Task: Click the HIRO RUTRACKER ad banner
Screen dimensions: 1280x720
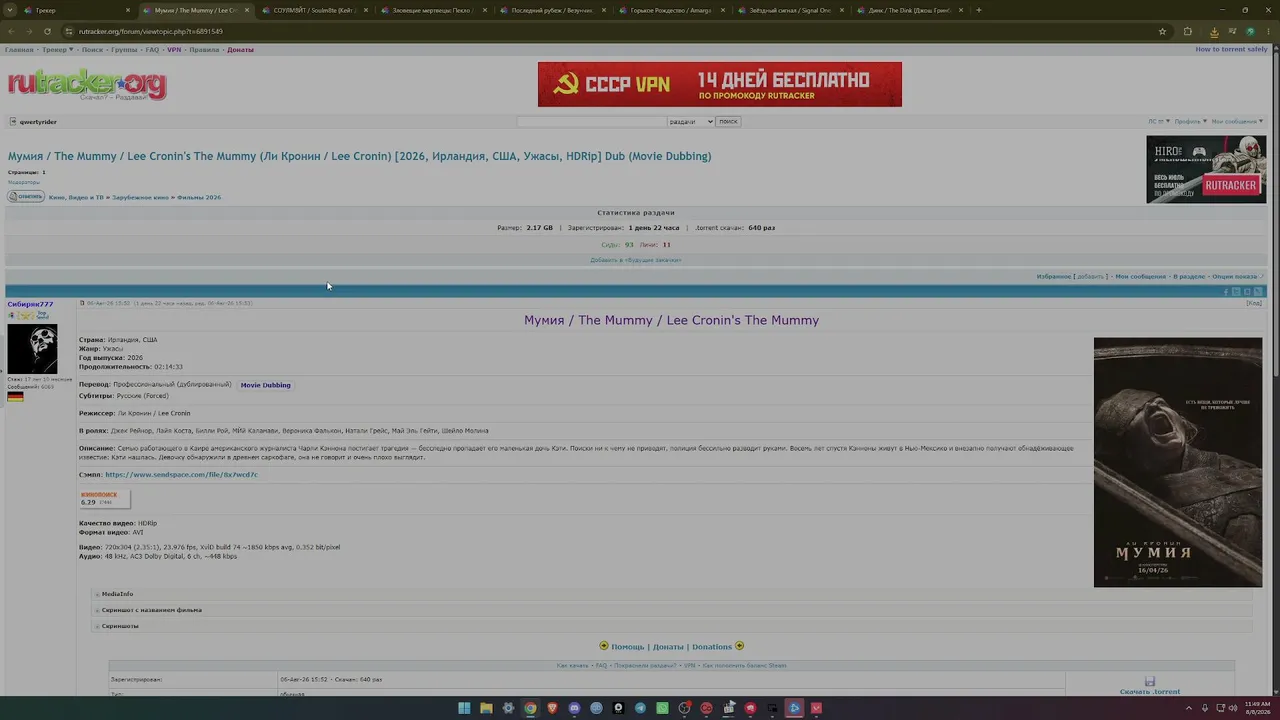Action: (1206, 169)
